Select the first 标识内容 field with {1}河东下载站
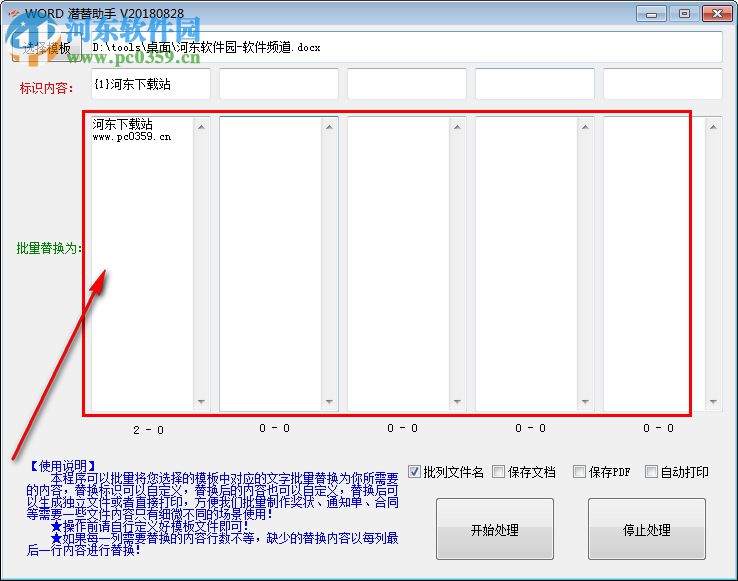This screenshot has height=581, width=738. click(151, 84)
